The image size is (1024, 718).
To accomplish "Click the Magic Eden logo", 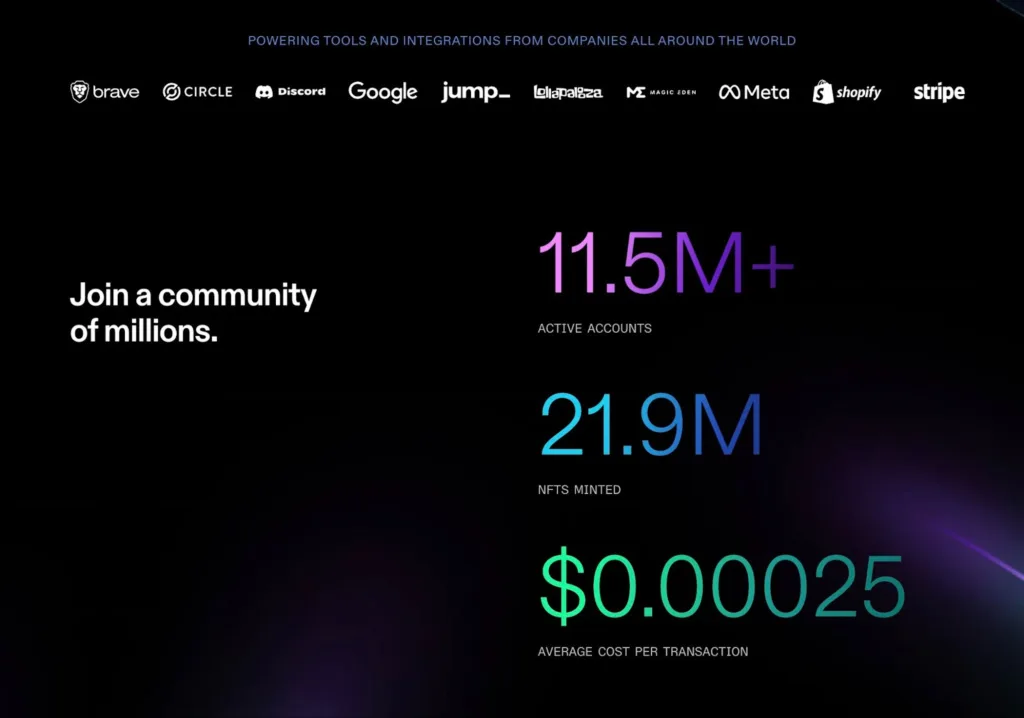I will (x=661, y=92).
